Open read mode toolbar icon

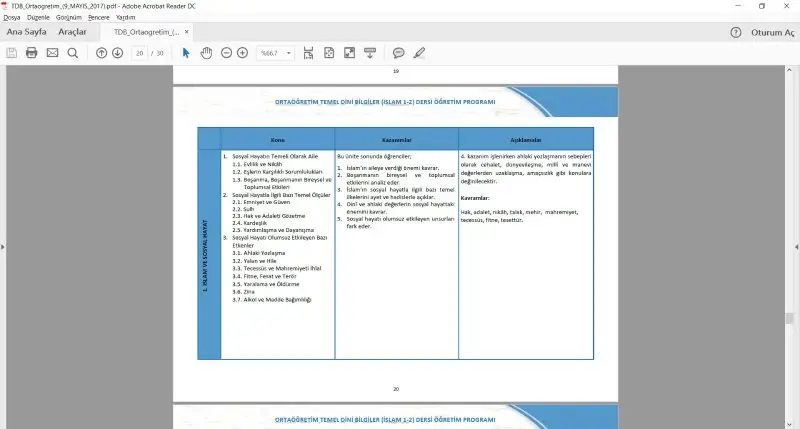(370, 53)
